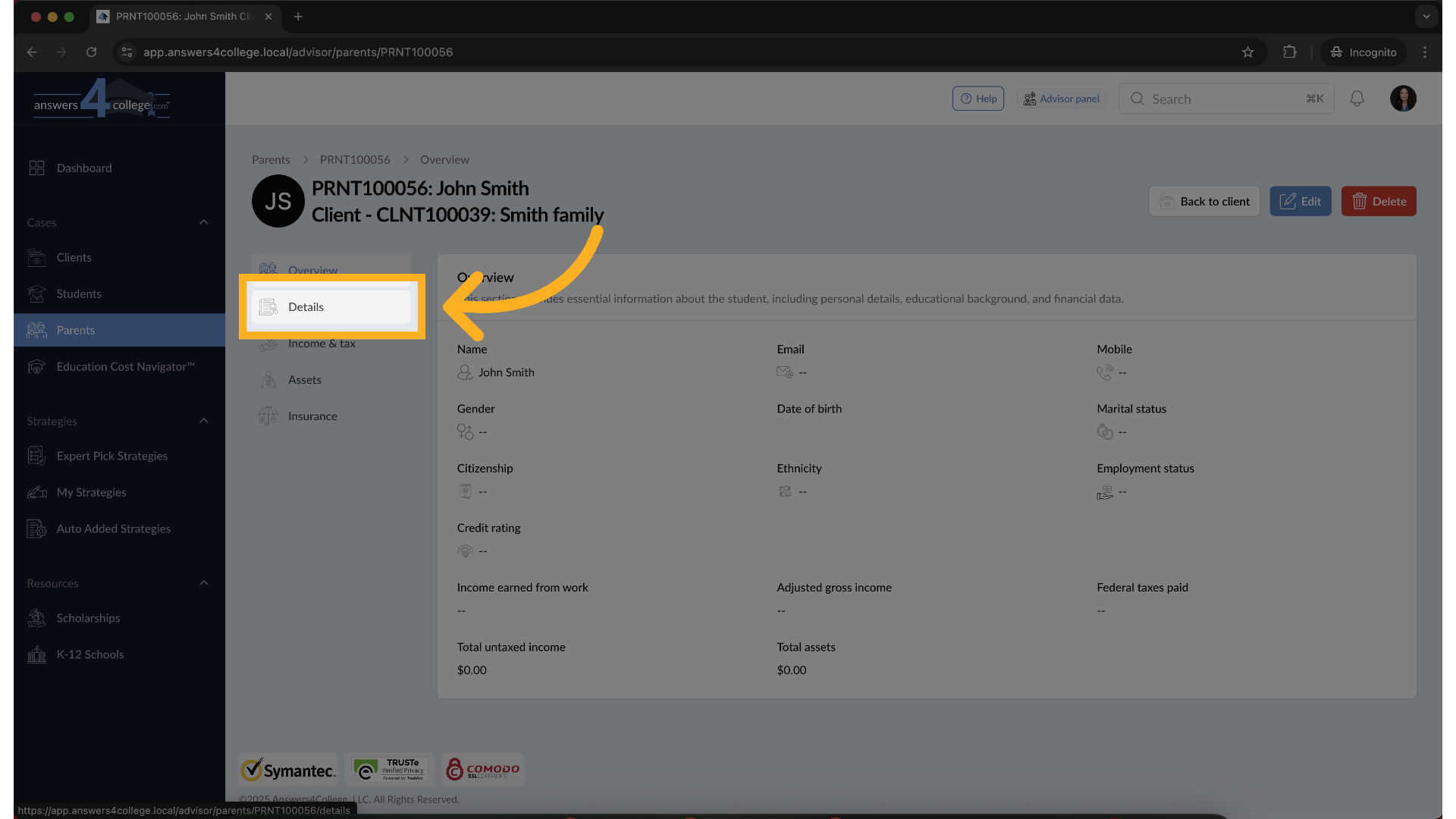
Task: Collapse the Strategies section
Action: click(203, 421)
